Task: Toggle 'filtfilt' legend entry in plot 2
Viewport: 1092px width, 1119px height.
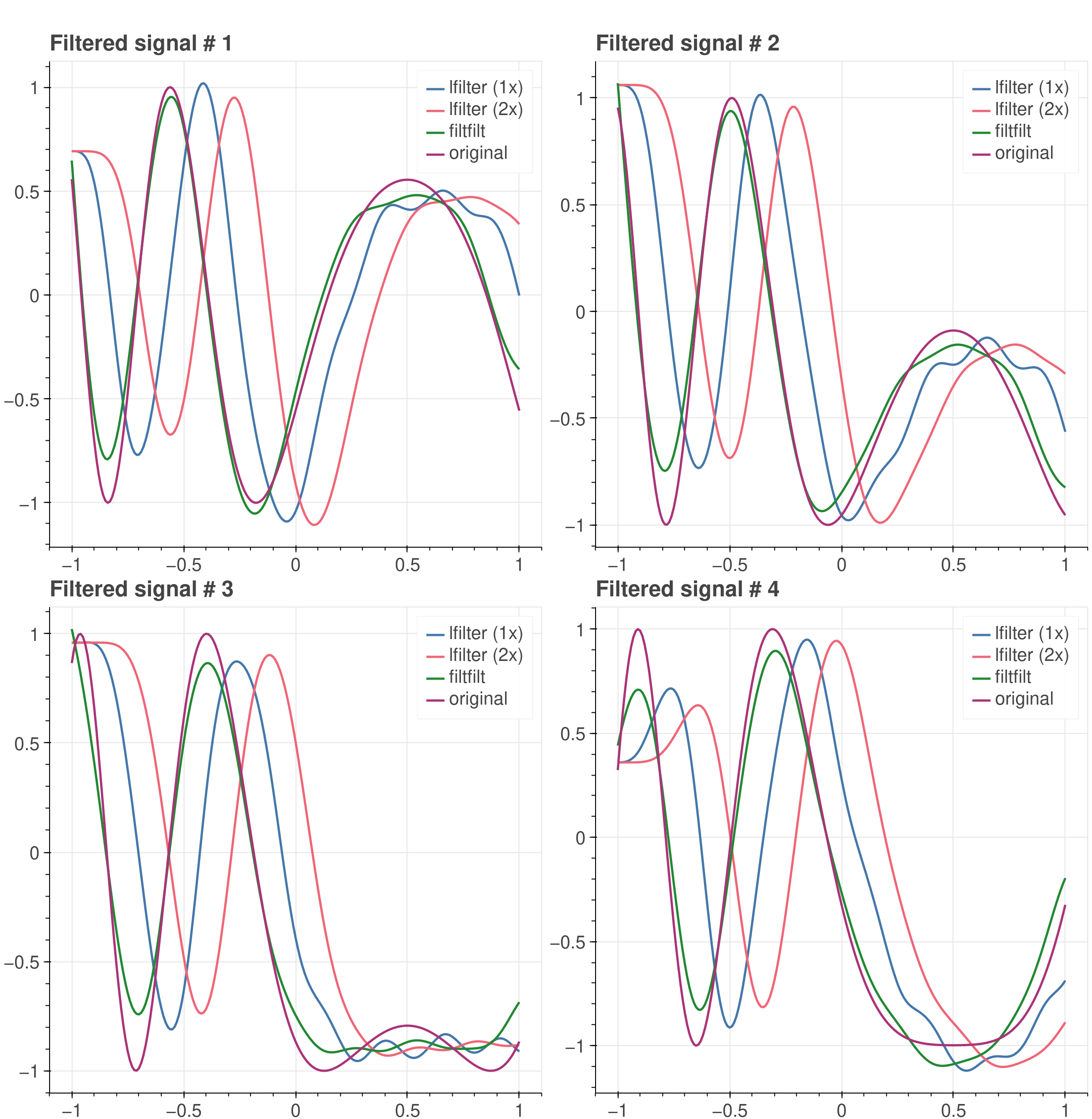Action: [1002, 132]
